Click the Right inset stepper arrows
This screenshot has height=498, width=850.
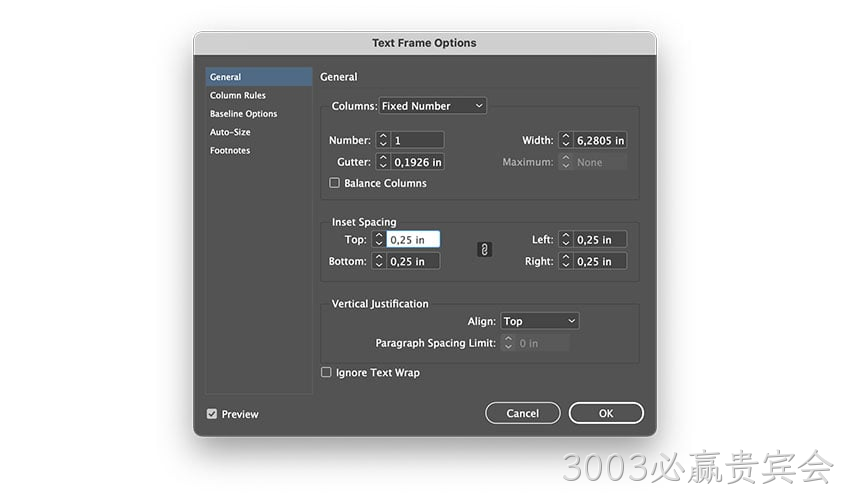point(565,261)
